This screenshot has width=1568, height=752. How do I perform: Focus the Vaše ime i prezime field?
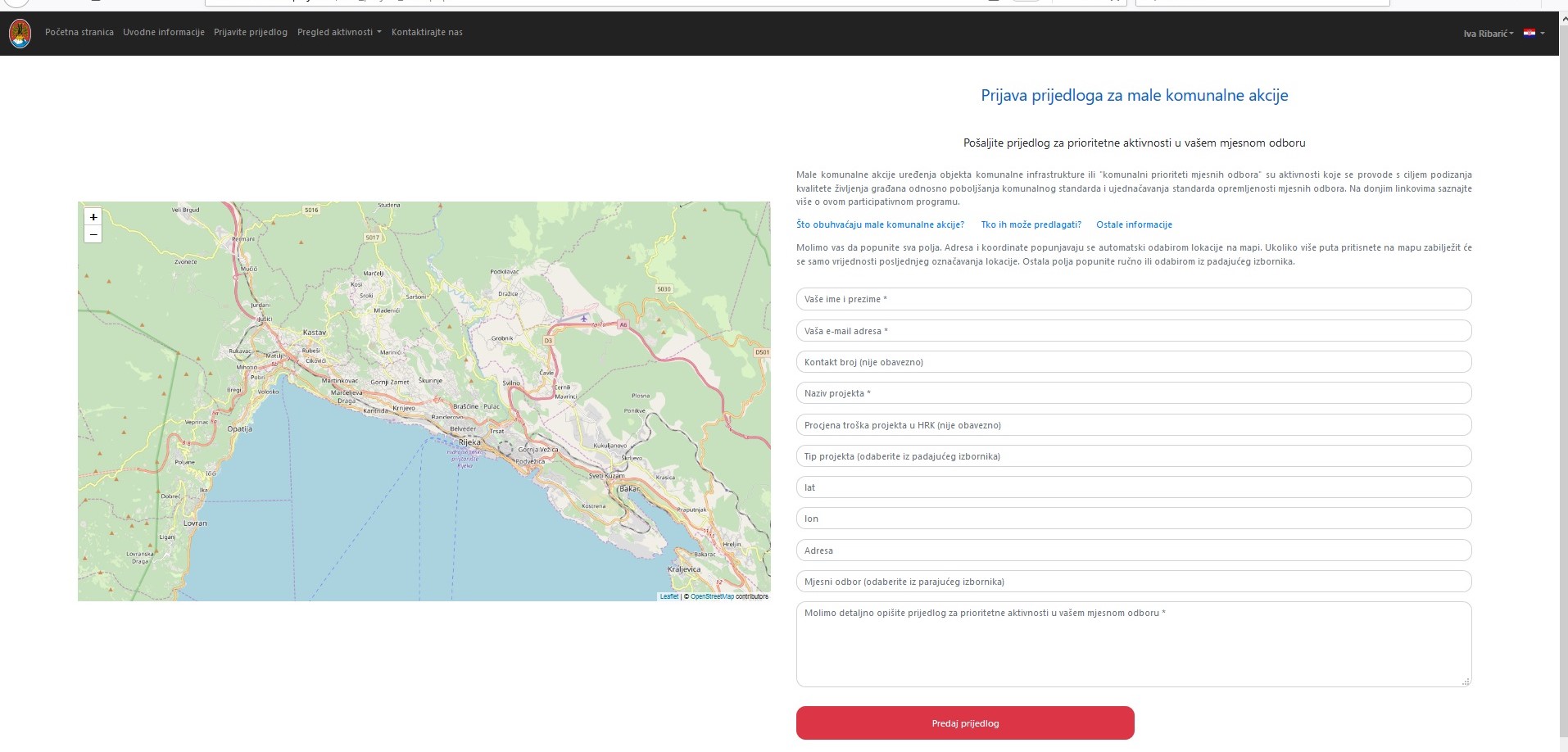click(1134, 299)
